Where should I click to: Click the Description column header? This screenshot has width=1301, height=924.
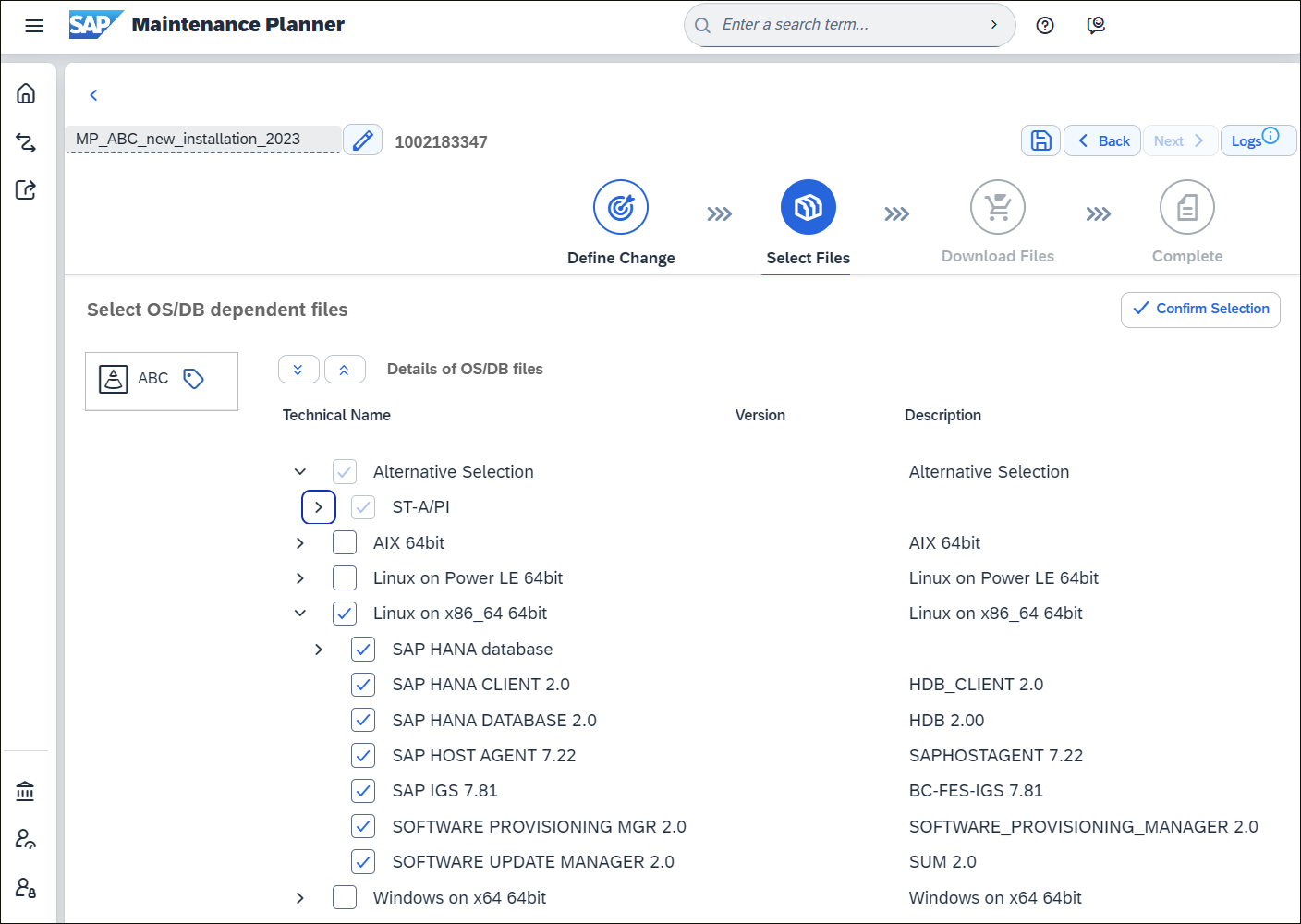(942, 415)
